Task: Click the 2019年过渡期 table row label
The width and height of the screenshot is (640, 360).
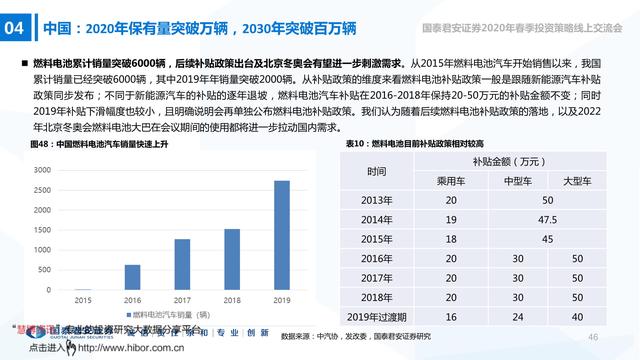Action: pyautogui.click(x=376, y=317)
